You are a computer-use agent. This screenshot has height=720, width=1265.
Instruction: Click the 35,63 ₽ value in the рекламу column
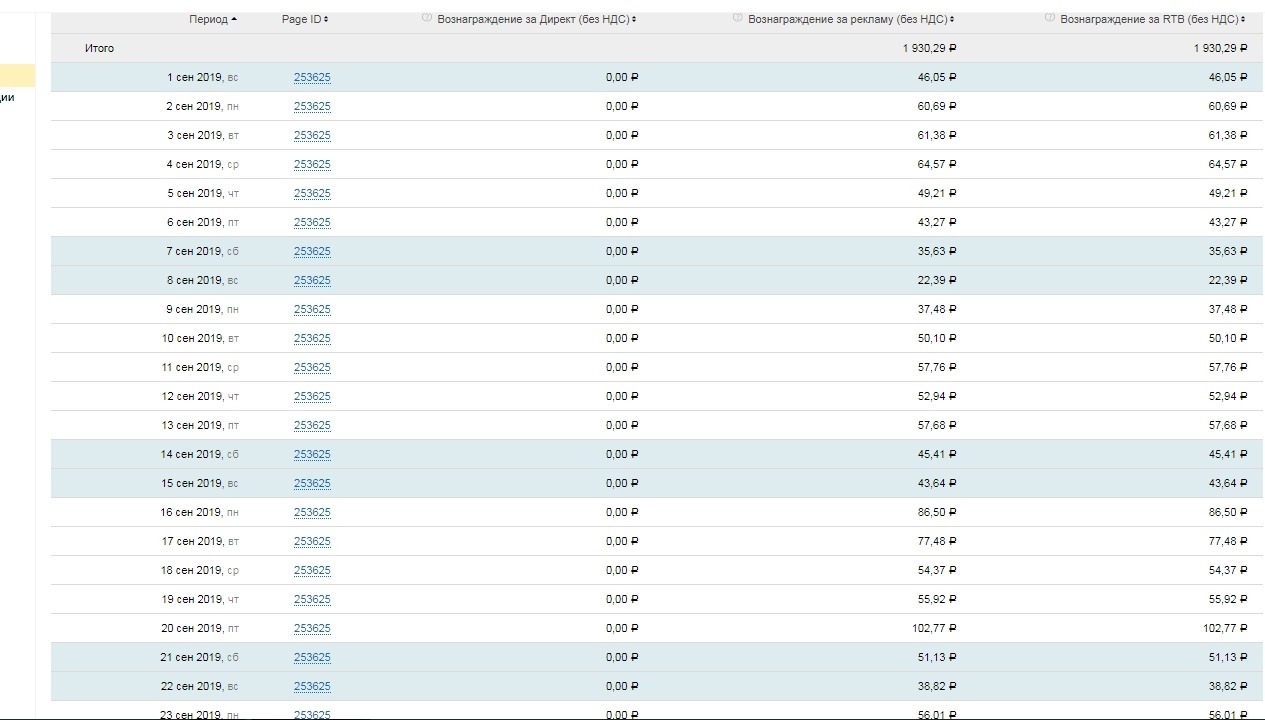937,251
